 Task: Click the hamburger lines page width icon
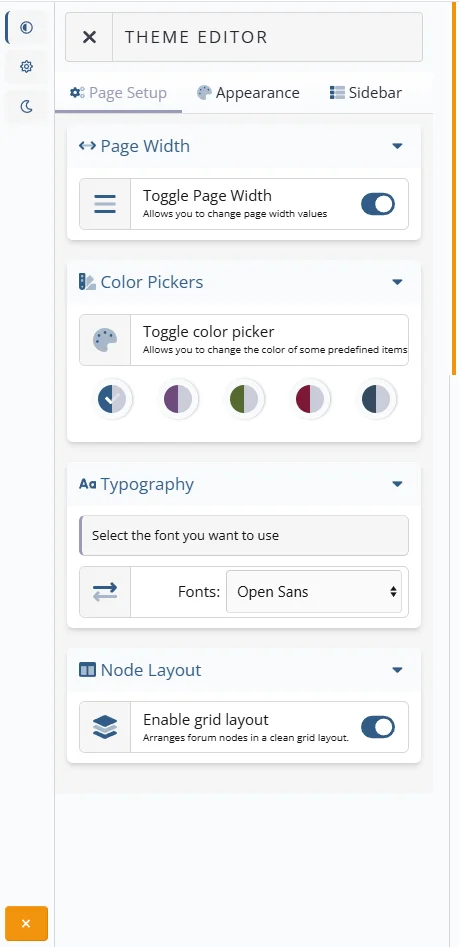[x=105, y=204]
